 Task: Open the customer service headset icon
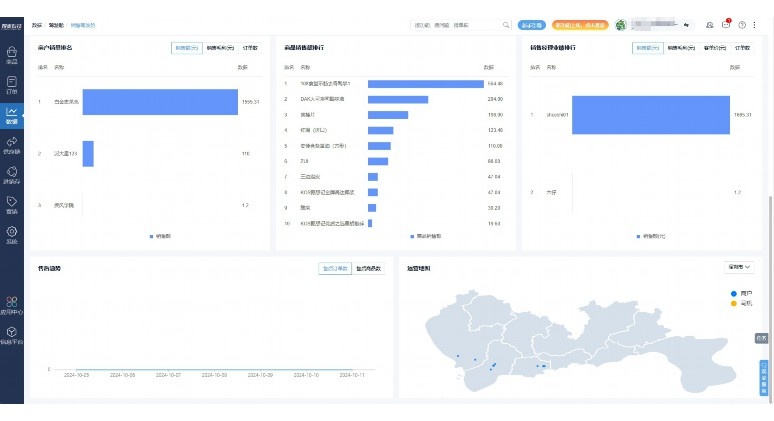[710, 25]
